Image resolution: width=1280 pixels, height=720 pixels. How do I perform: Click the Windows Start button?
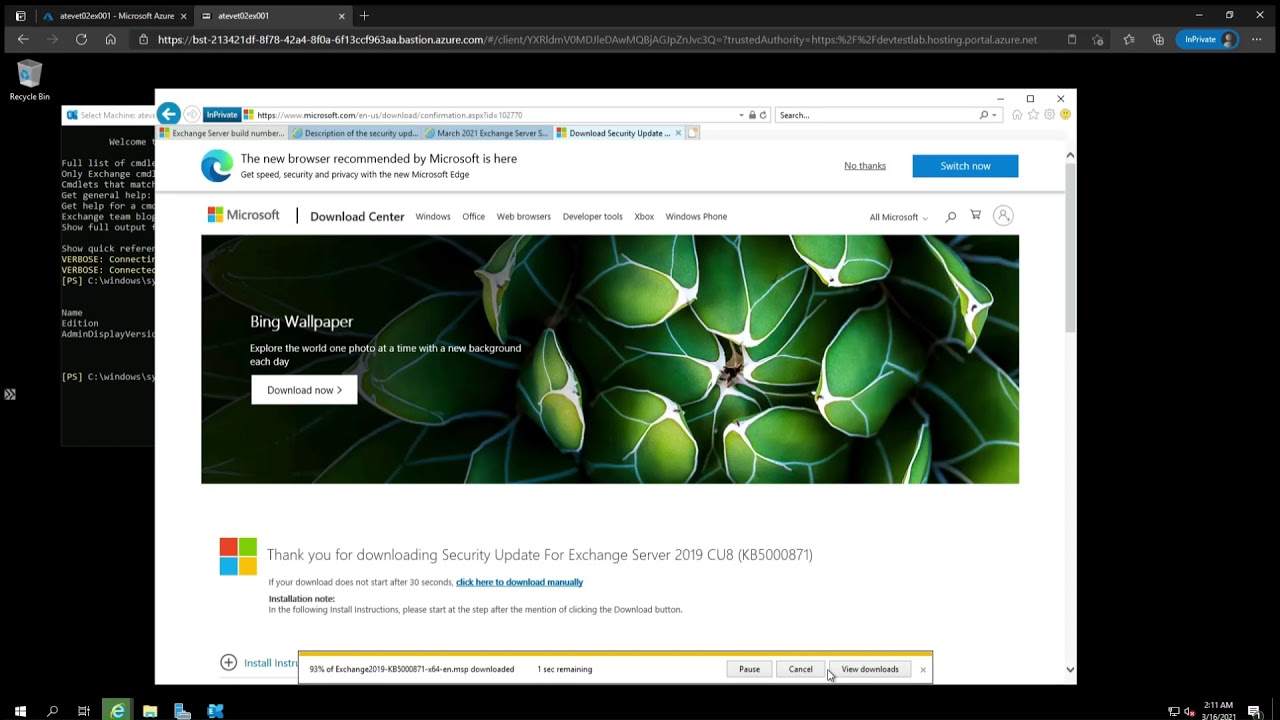pyautogui.click(x=20, y=711)
